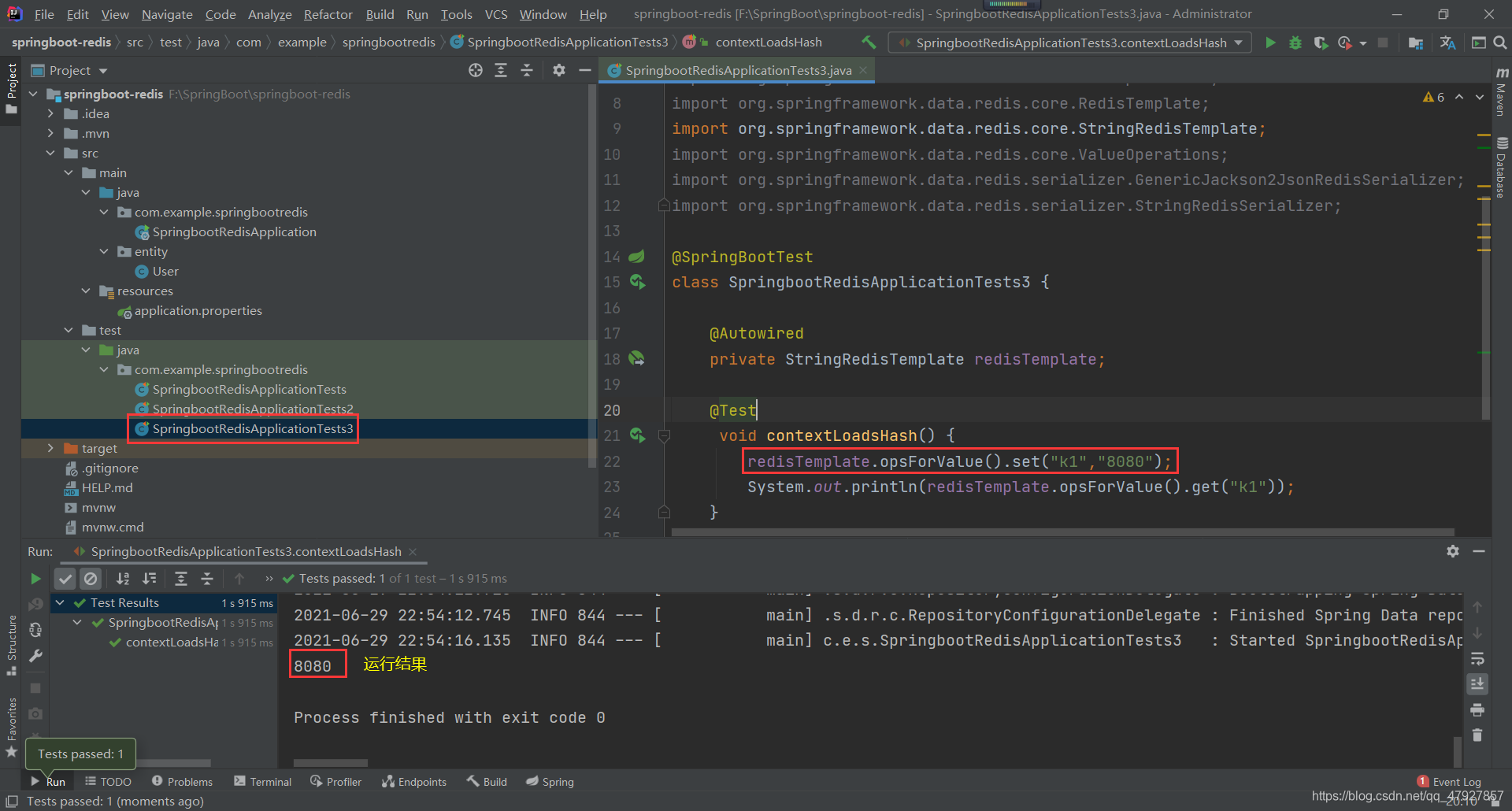Click the run anything window icon
Viewport: 1512px width, 811px height.
point(1479,43)
